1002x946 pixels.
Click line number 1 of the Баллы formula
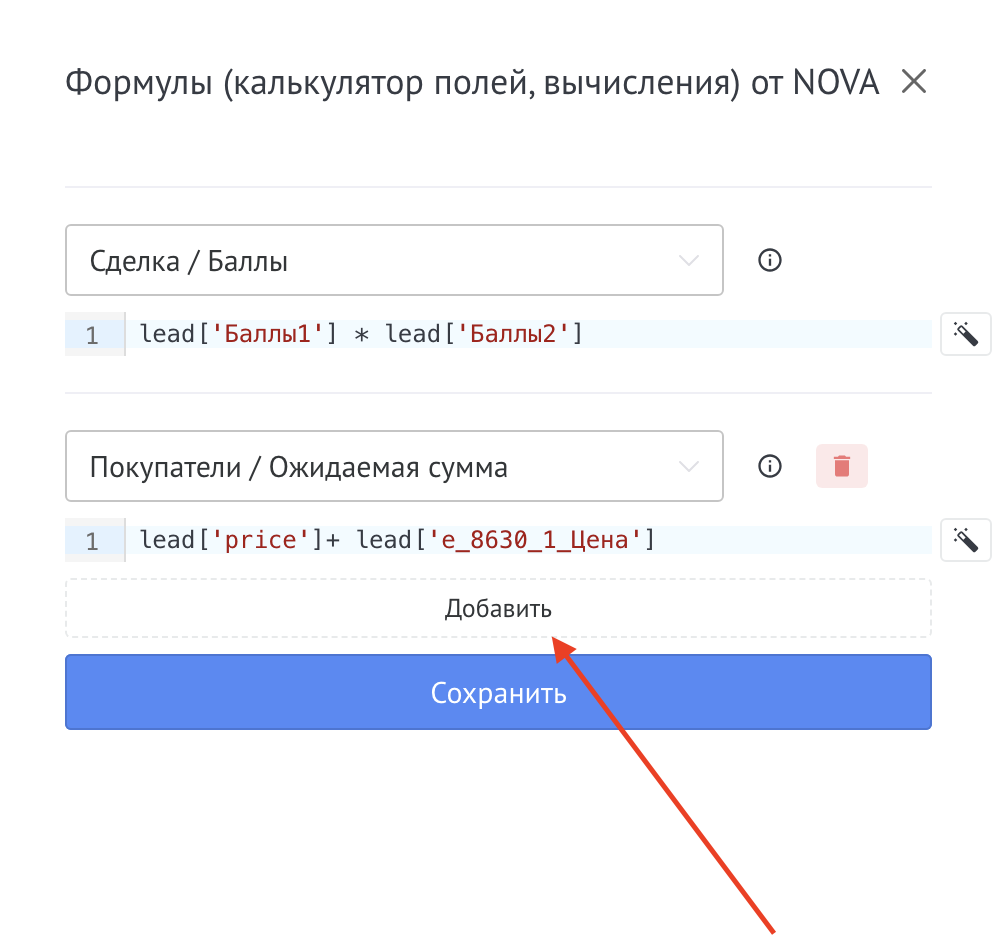coord(92,335)
